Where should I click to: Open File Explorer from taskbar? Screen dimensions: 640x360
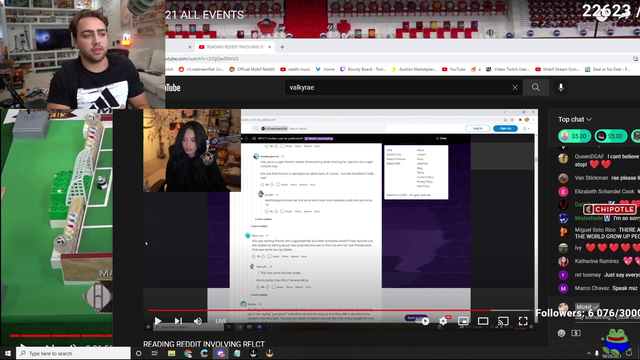point(171,353)
